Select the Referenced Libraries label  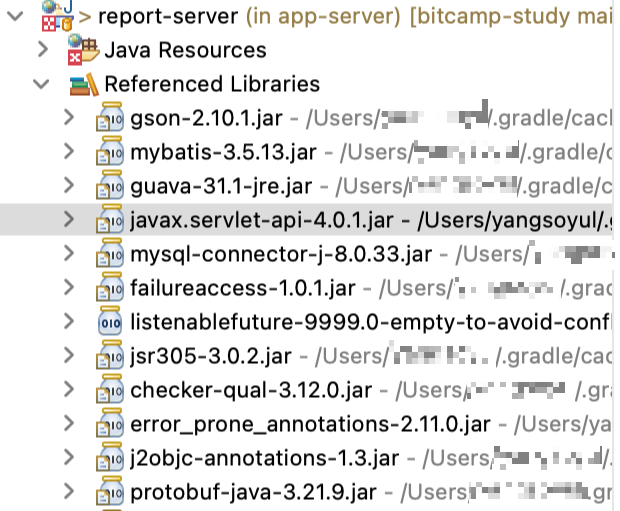point(212,84)
